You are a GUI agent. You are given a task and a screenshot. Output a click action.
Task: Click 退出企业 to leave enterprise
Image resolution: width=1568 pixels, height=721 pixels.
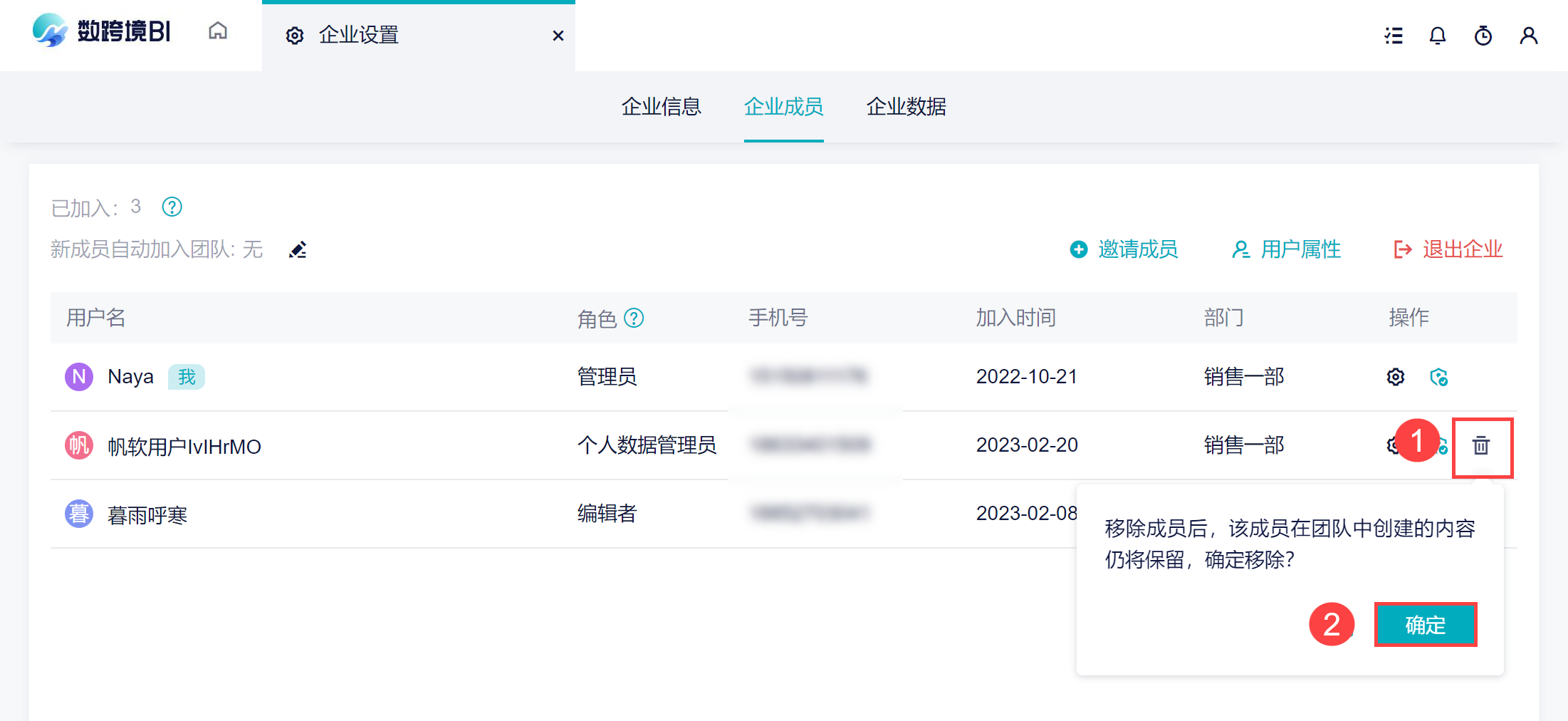(1448, 249)
